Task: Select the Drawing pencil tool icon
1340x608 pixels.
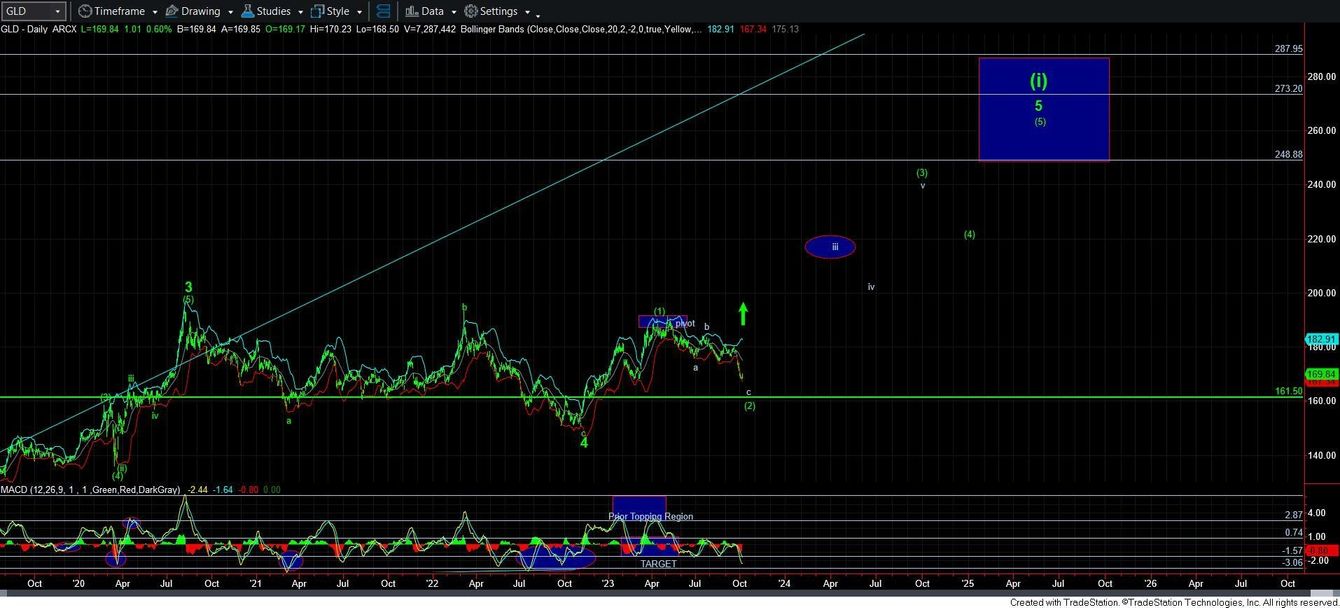Action: tap(170, 11)
